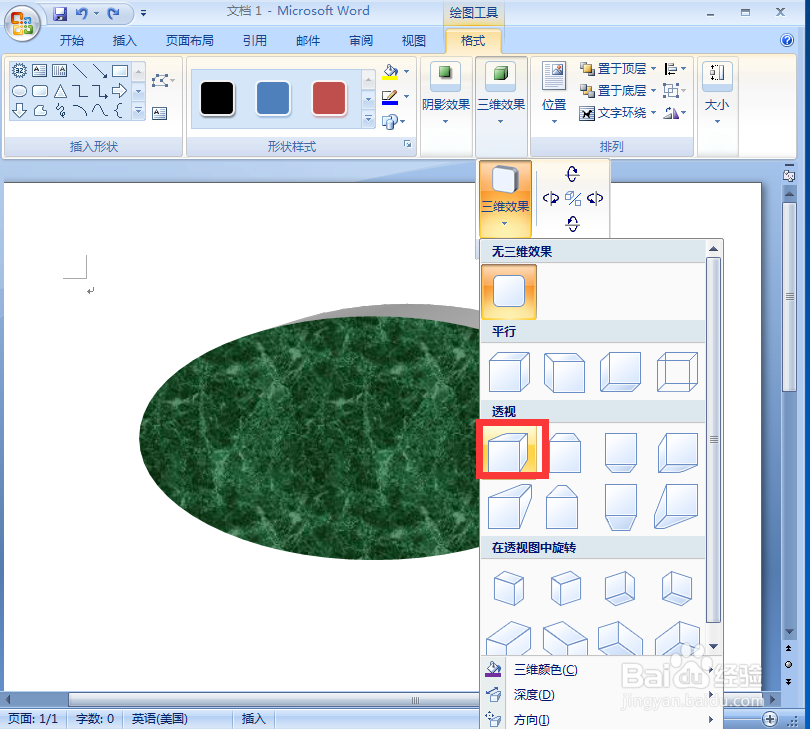This screenshot has width=810, height=729.
Task: Select the right arrow shape
Action: [x=119, y=91]
